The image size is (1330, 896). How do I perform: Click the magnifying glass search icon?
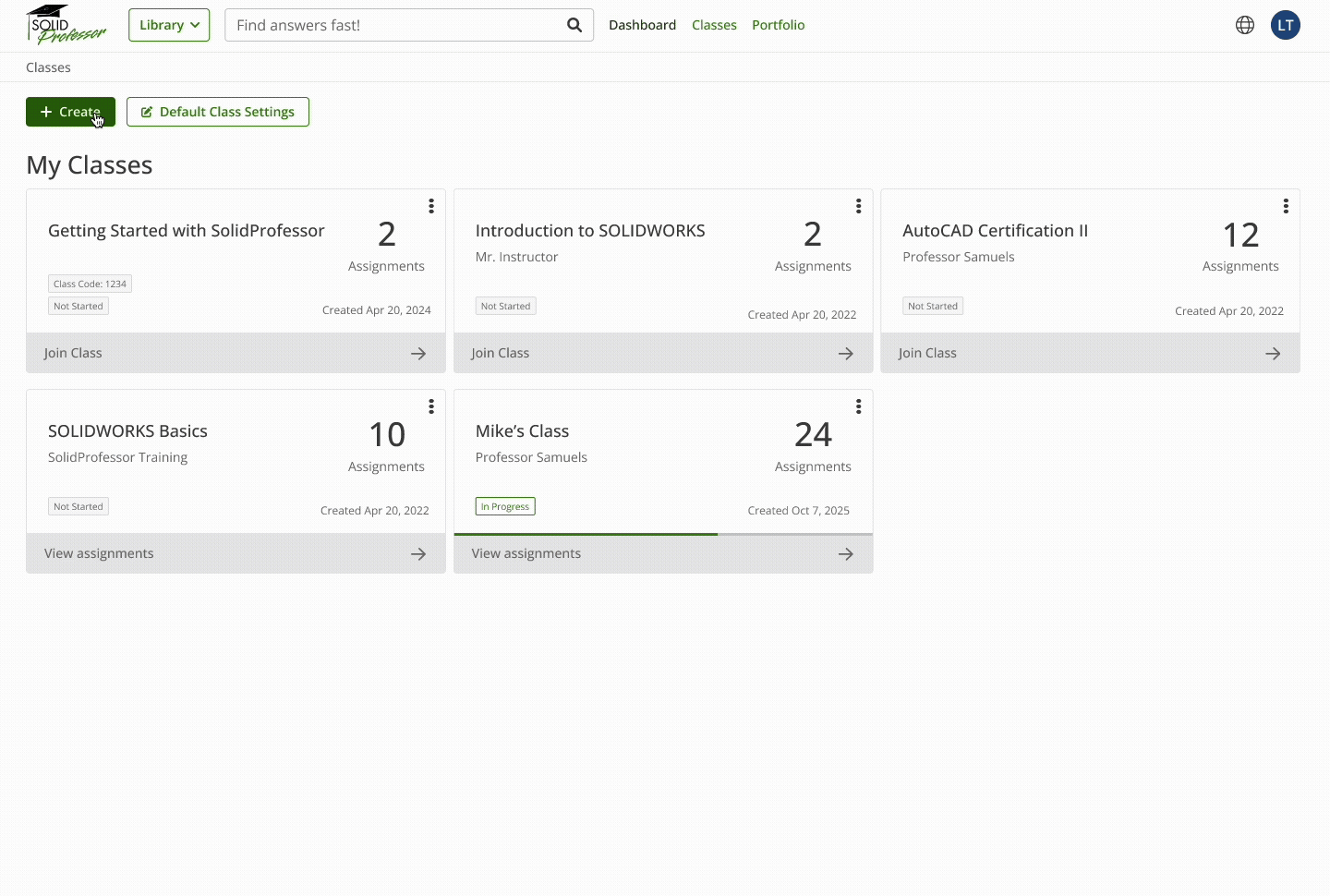coord(574,25)
